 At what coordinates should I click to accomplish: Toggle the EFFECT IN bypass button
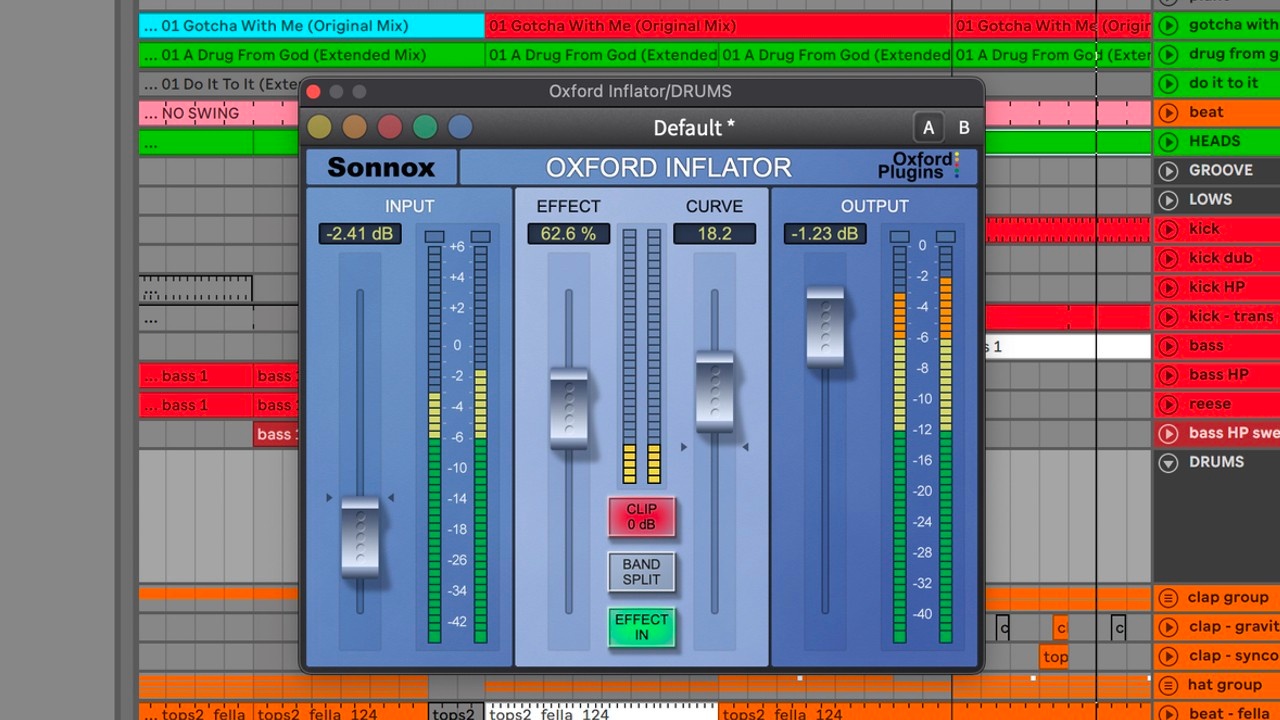point(641,627)
